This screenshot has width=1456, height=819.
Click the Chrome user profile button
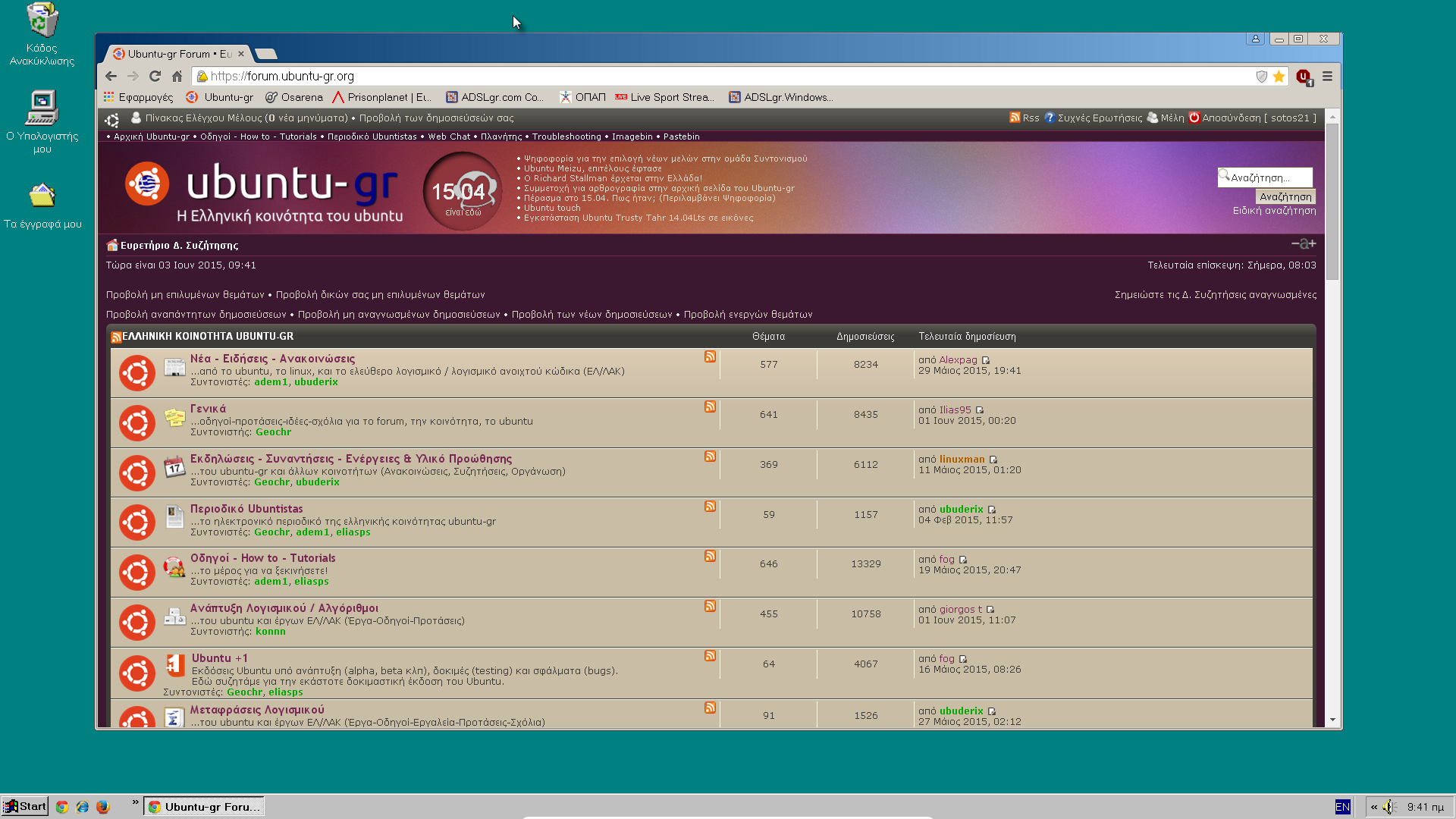1255,39
